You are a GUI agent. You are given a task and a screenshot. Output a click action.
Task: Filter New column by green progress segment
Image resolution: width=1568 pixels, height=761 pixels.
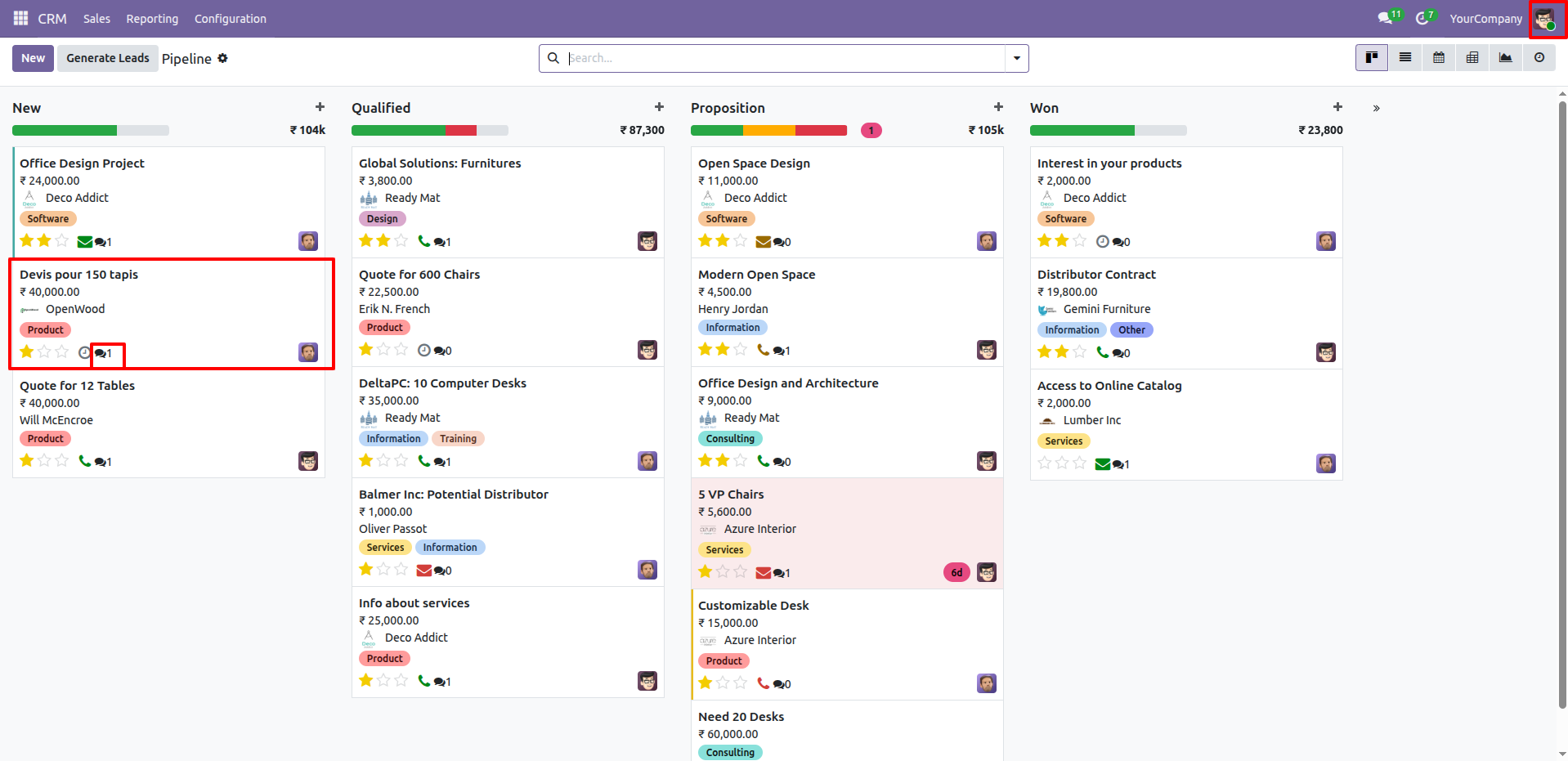click(x=65, y=130)
